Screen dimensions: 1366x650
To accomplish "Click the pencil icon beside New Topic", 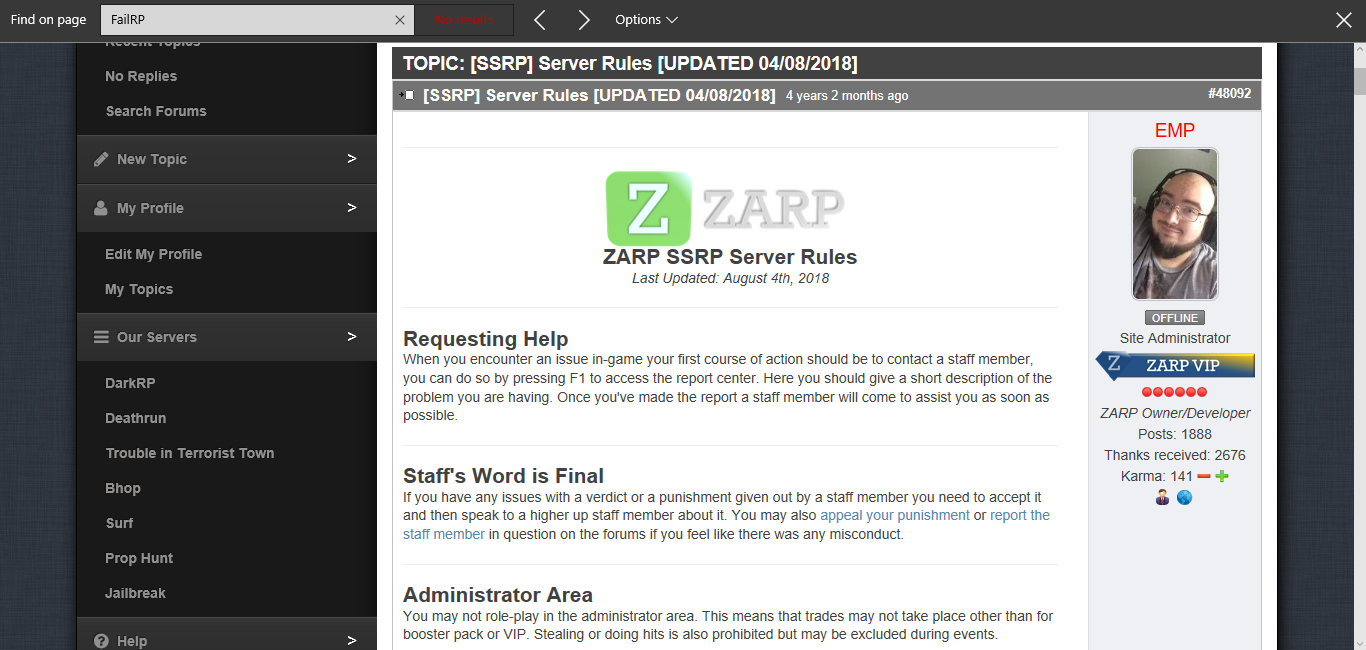I will (x=101, y=159).
